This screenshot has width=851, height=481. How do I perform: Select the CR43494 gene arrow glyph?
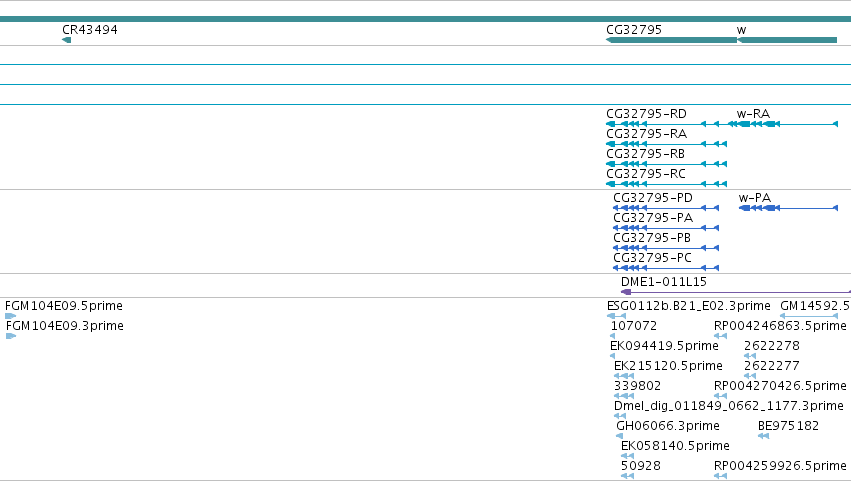click(x=66, y=40)
